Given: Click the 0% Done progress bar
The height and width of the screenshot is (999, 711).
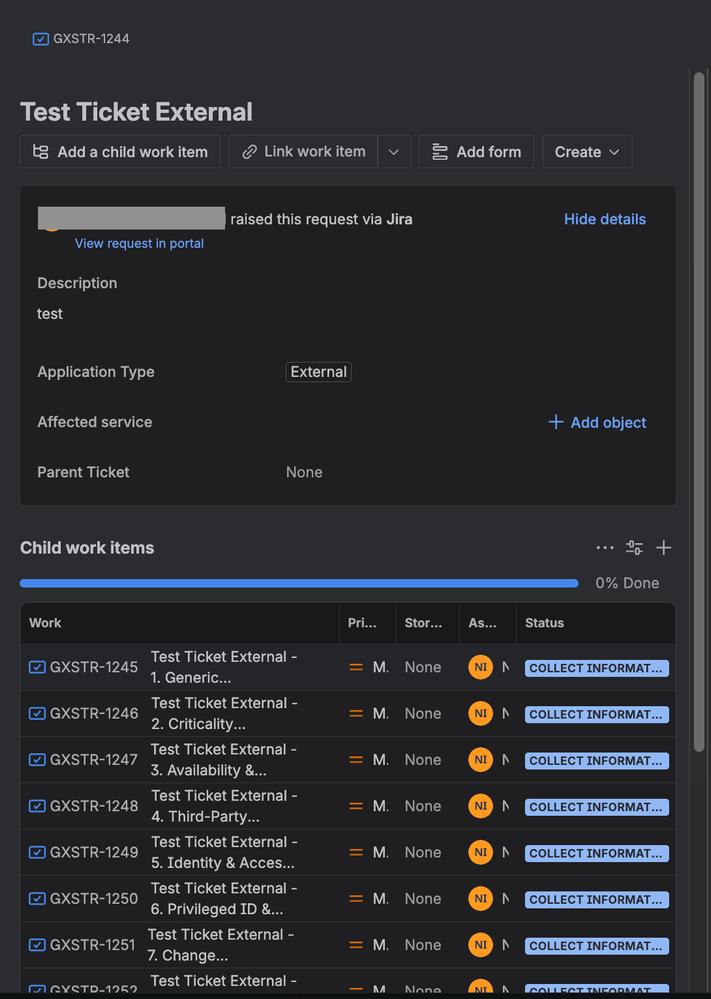Looking at the screenshot, I should click(299, 582).
